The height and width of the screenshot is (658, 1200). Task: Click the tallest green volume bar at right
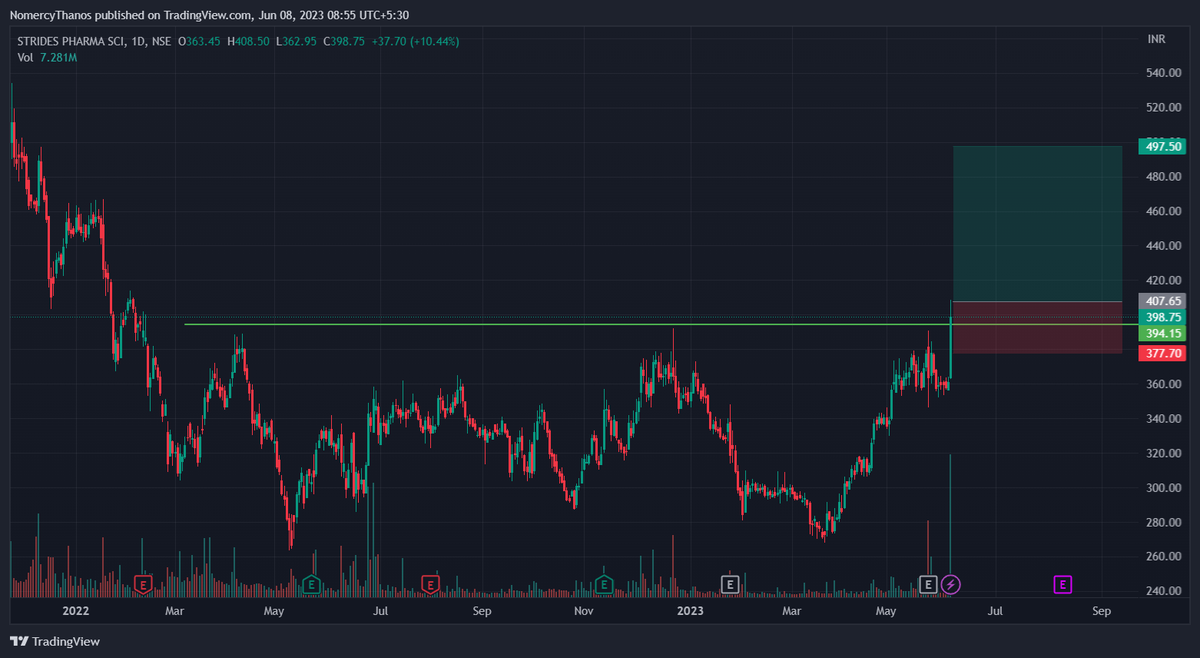[x=950, y=525]
